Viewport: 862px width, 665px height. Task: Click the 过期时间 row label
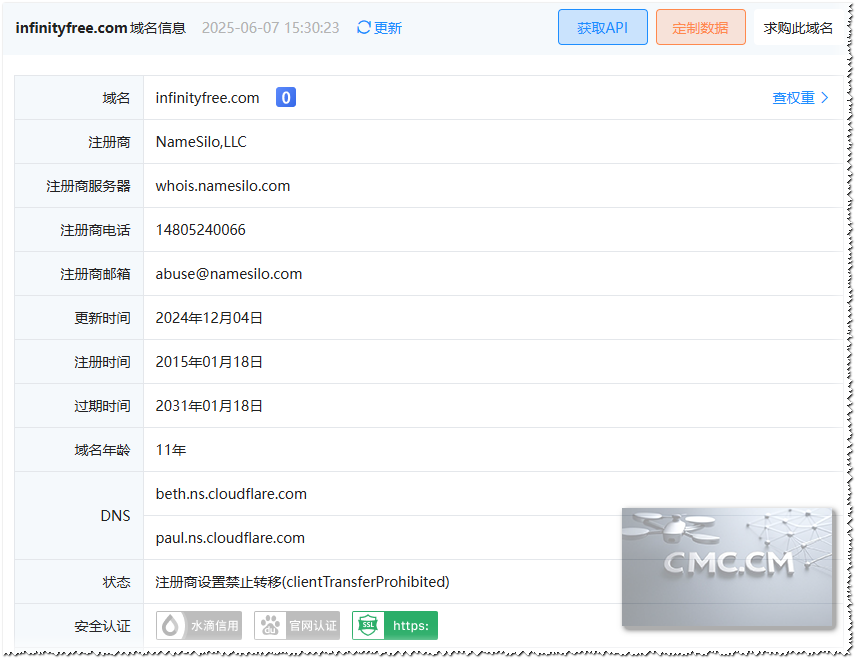(x=102, y=406)
